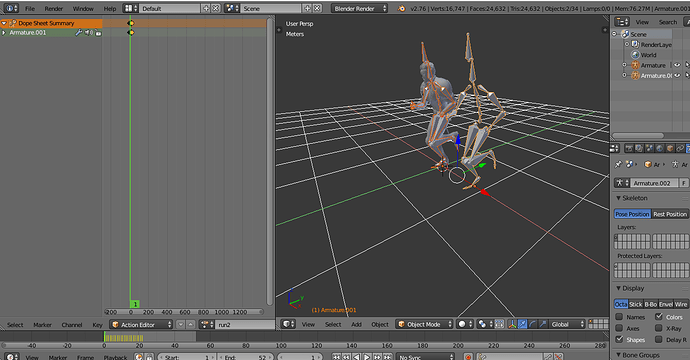This screenshot has width=690, height=360.
Task: Set bone display to Octahedral
Action: (621, 304)
